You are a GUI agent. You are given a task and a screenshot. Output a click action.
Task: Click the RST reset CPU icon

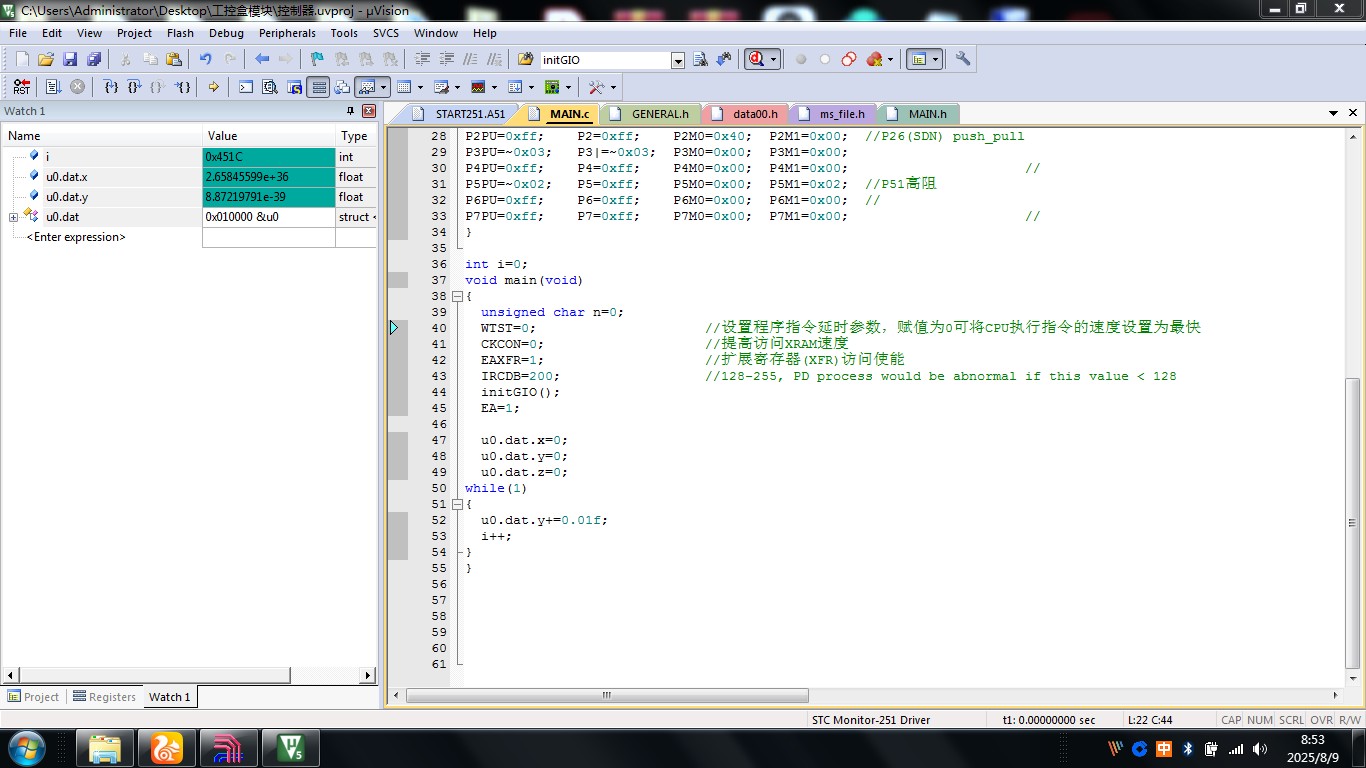tap(22, 87)
